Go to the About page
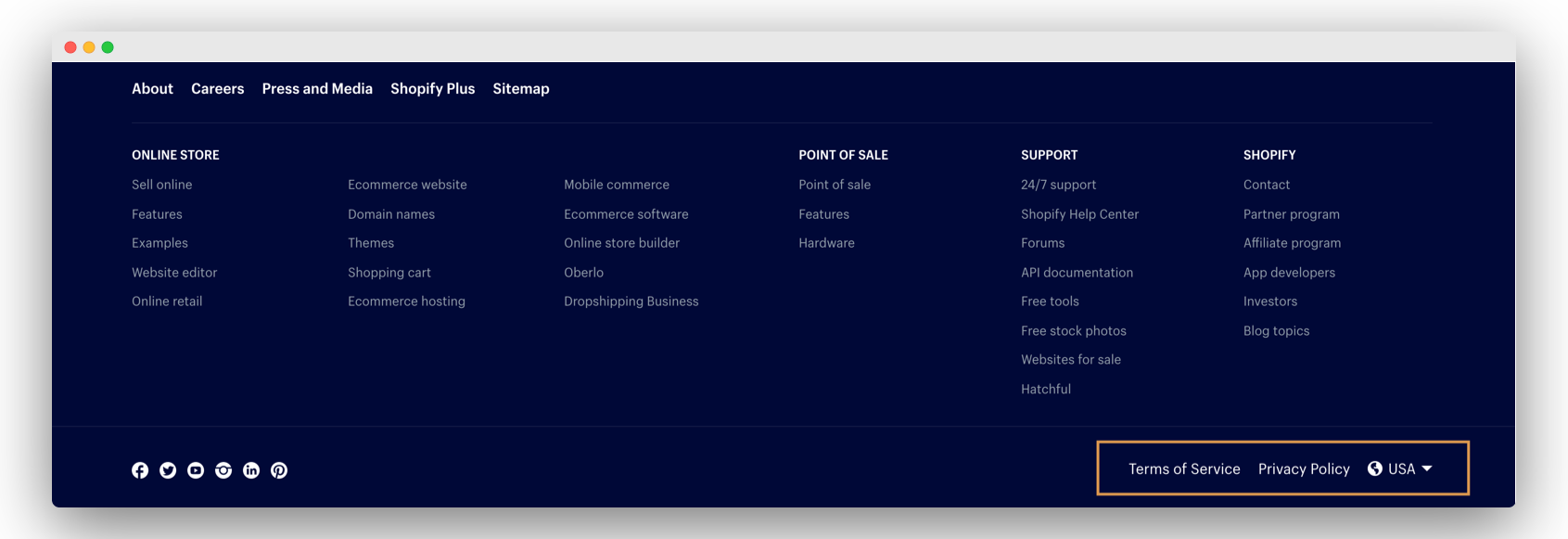 (152, 89)
